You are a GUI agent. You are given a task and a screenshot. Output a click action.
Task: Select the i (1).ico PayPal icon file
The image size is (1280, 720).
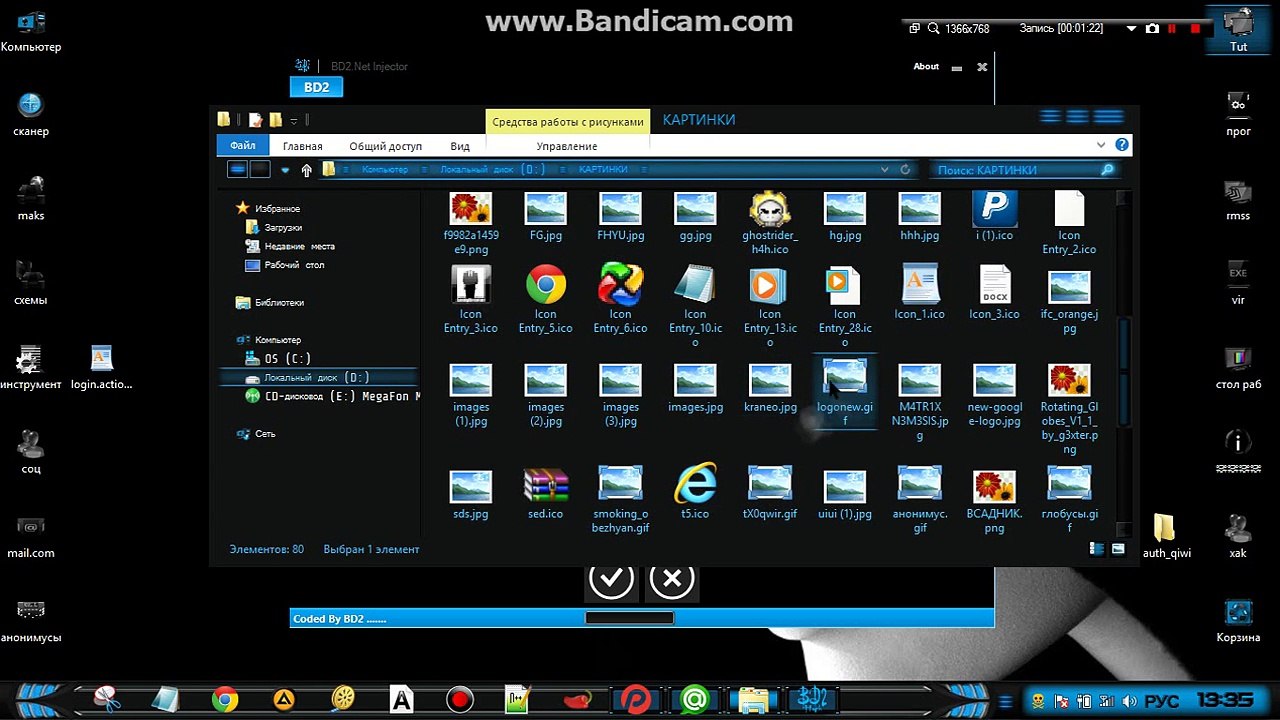pos(994,216)
